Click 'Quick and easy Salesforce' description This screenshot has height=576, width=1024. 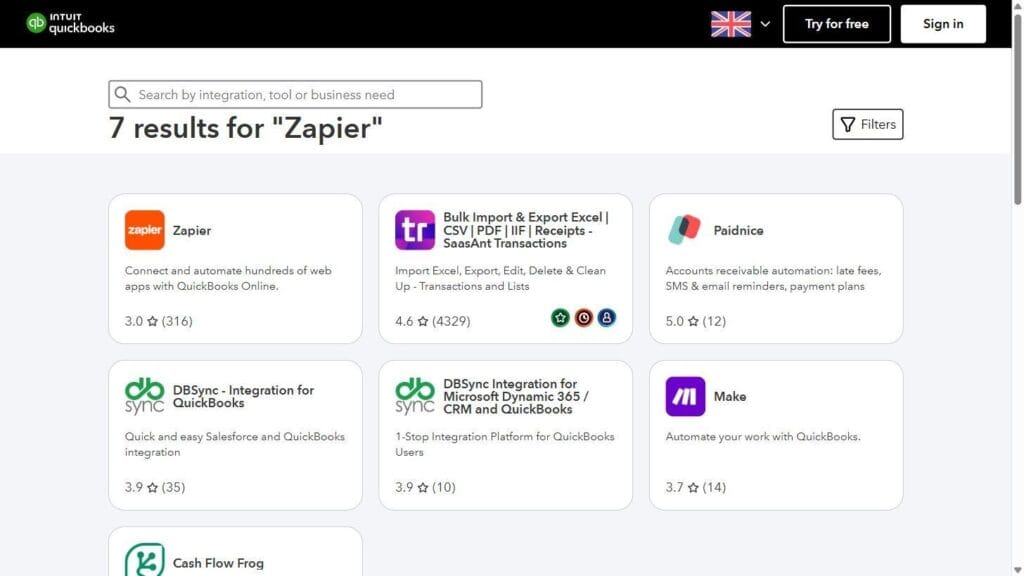point(234,444)
